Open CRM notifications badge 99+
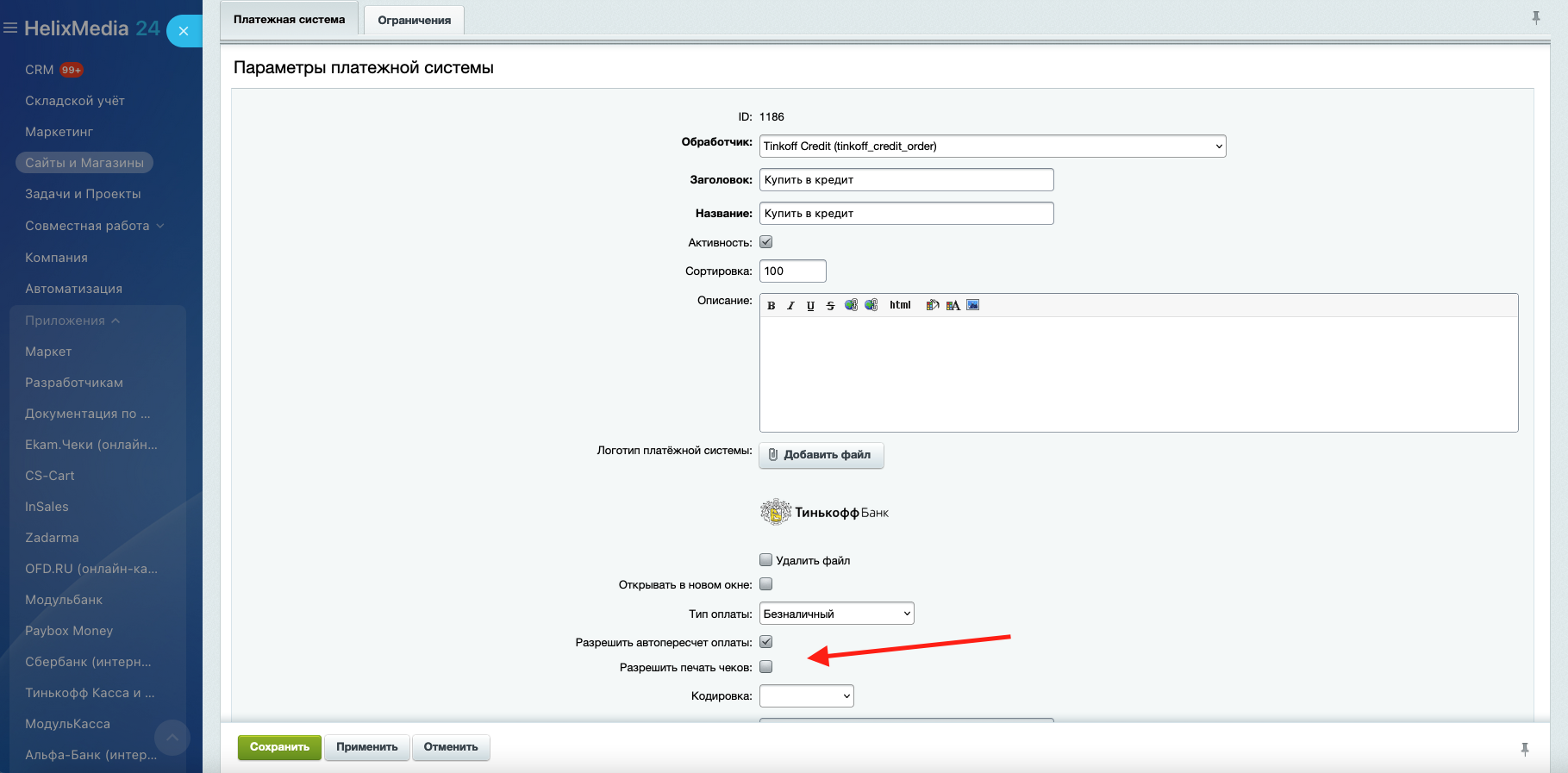 pyautogui.click(x=72, y=70)
